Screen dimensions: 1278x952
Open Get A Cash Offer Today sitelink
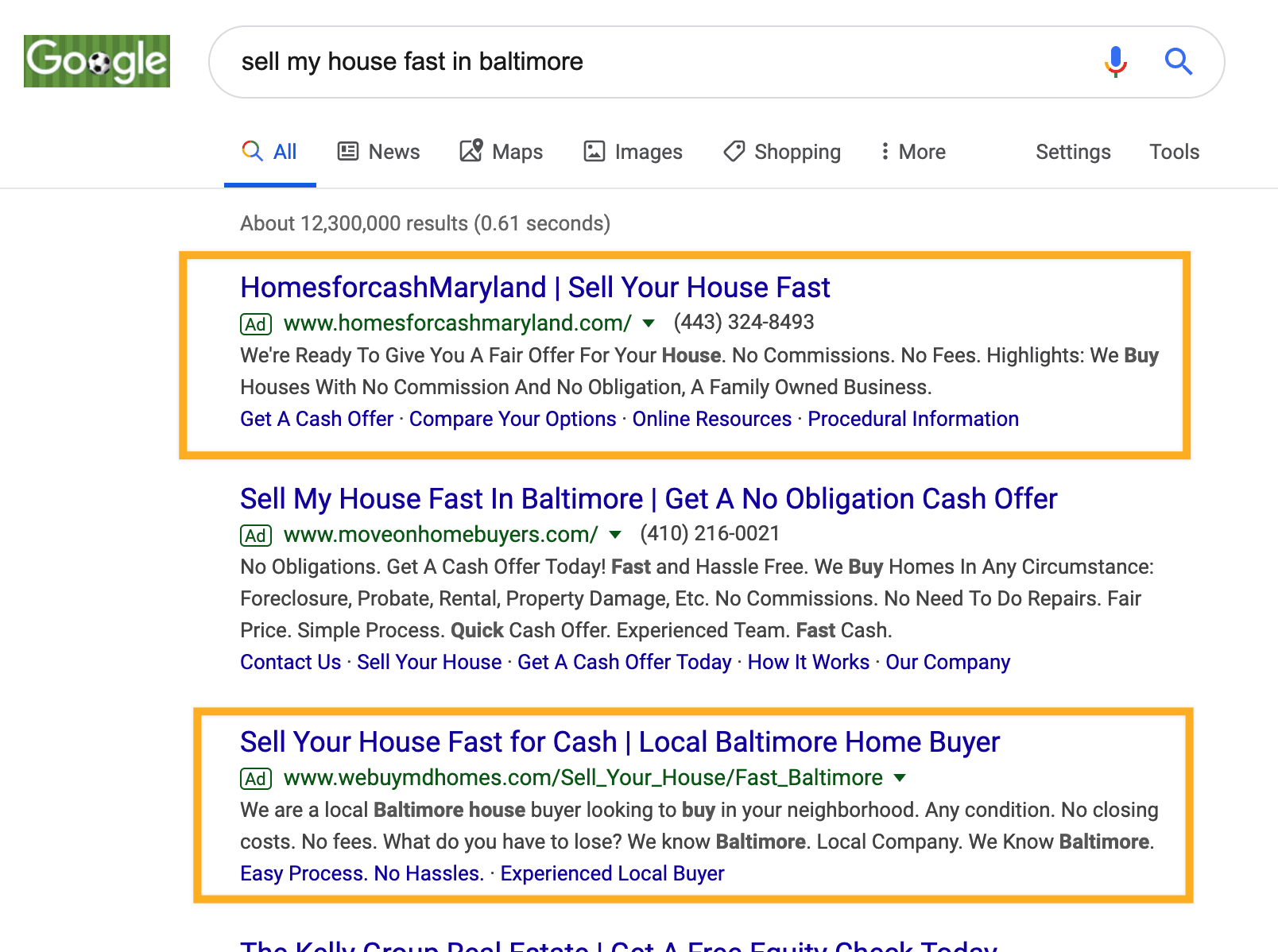(625, 662)
